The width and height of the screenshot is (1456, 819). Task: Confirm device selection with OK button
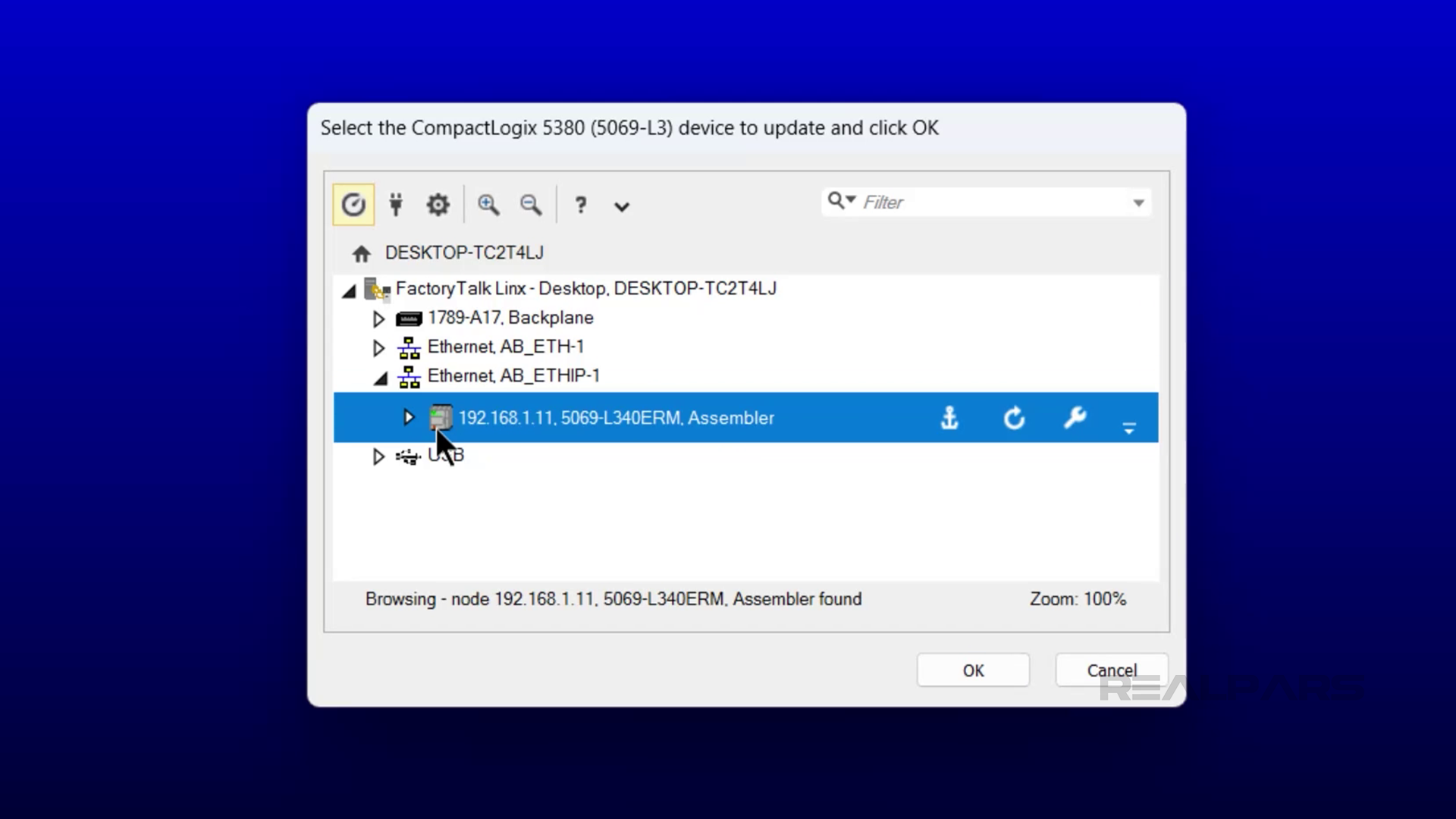(973, 670)
